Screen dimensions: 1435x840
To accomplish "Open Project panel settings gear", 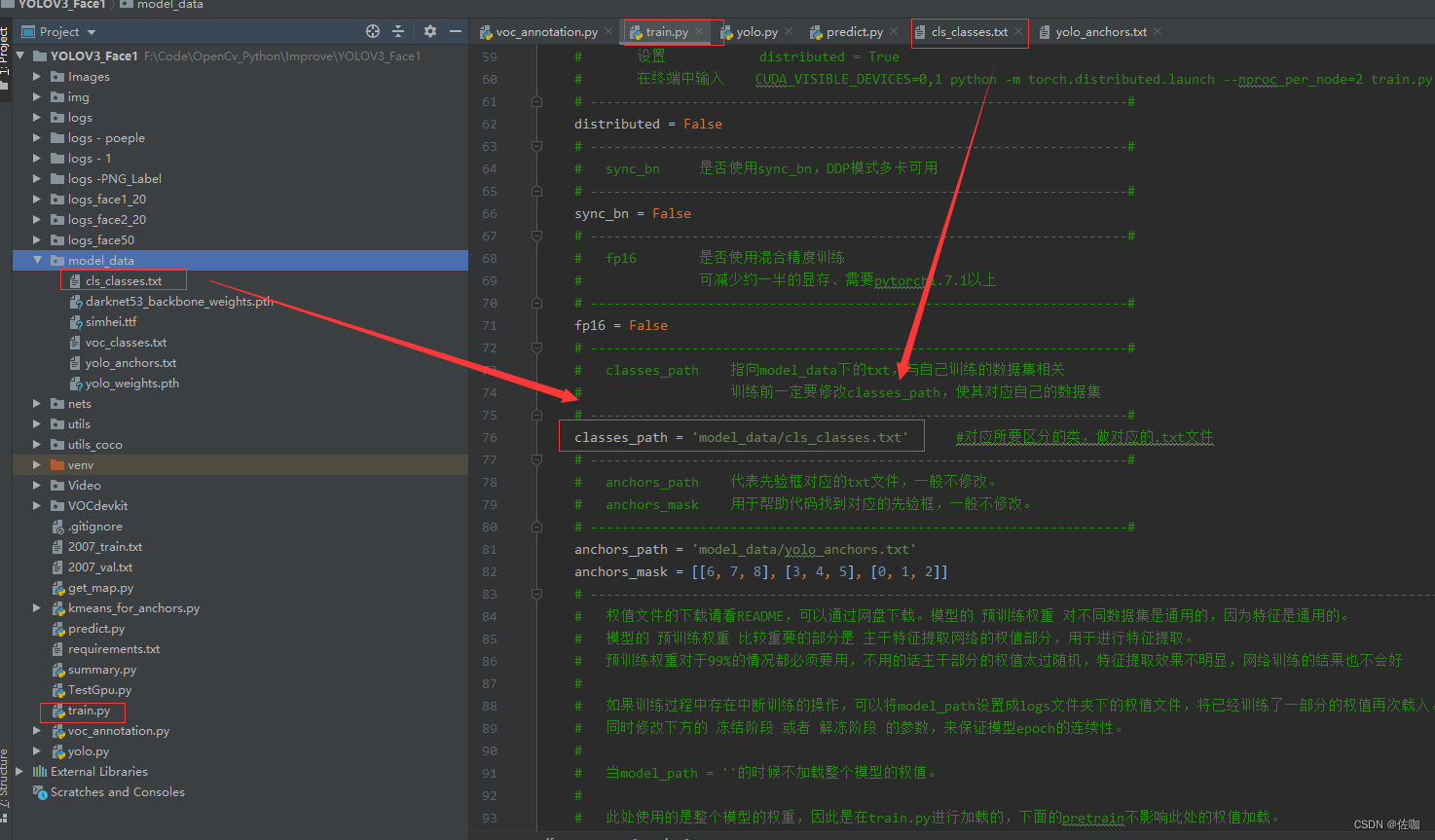I will (x=430, y=32).
